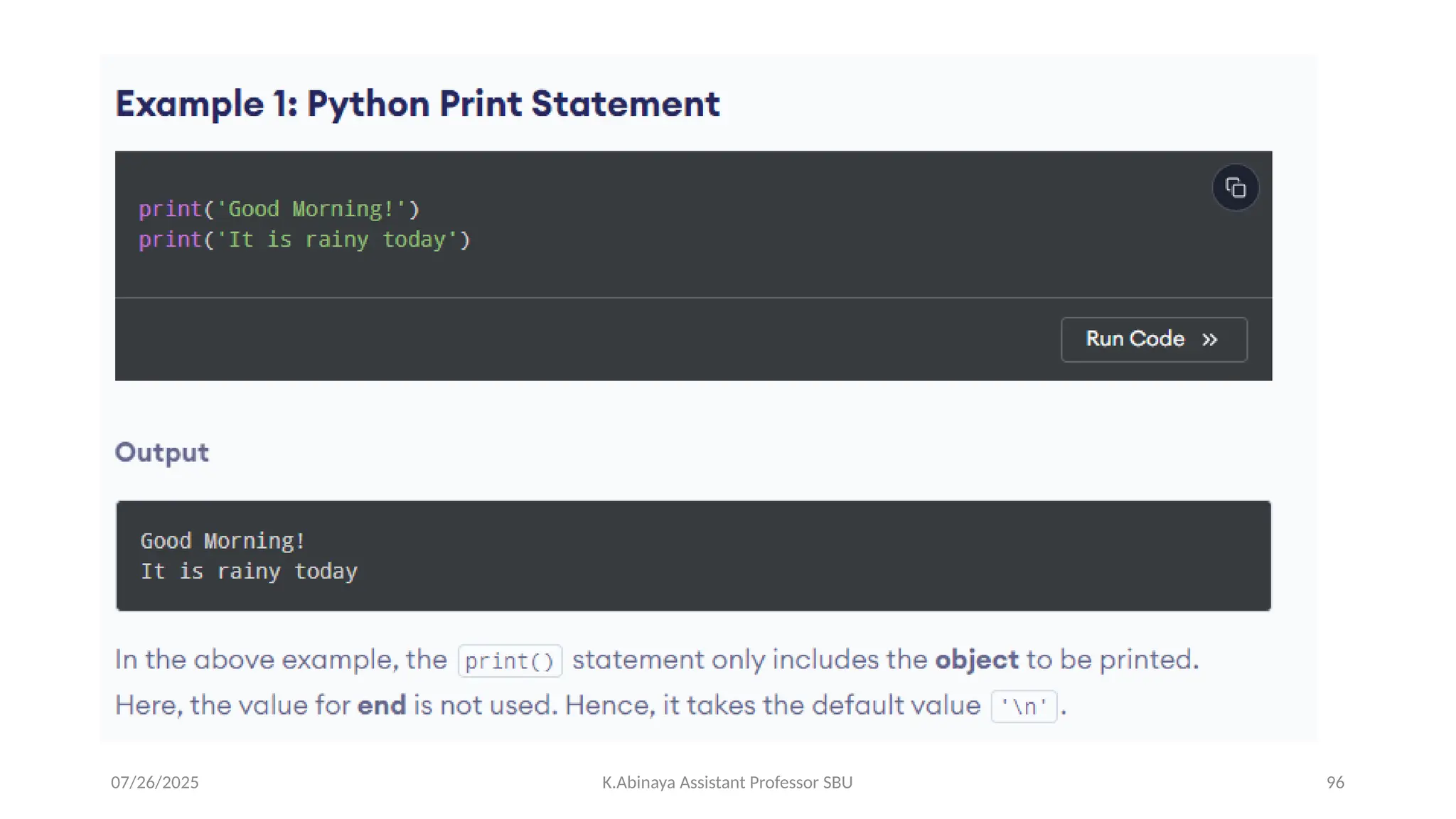Image resolution: width=1456 pixels, height=819 pixels.
Task: Click 'Good Morning!' in the output box
Action: pos(223,541)
